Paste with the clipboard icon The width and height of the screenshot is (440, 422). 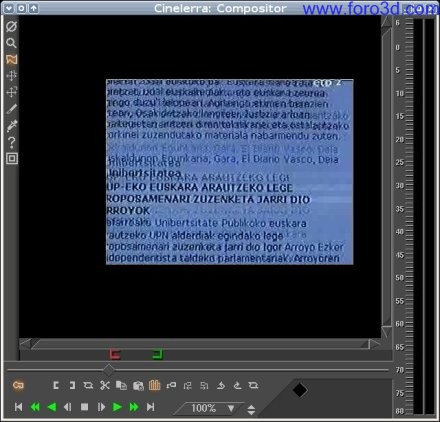click(138, 386)
